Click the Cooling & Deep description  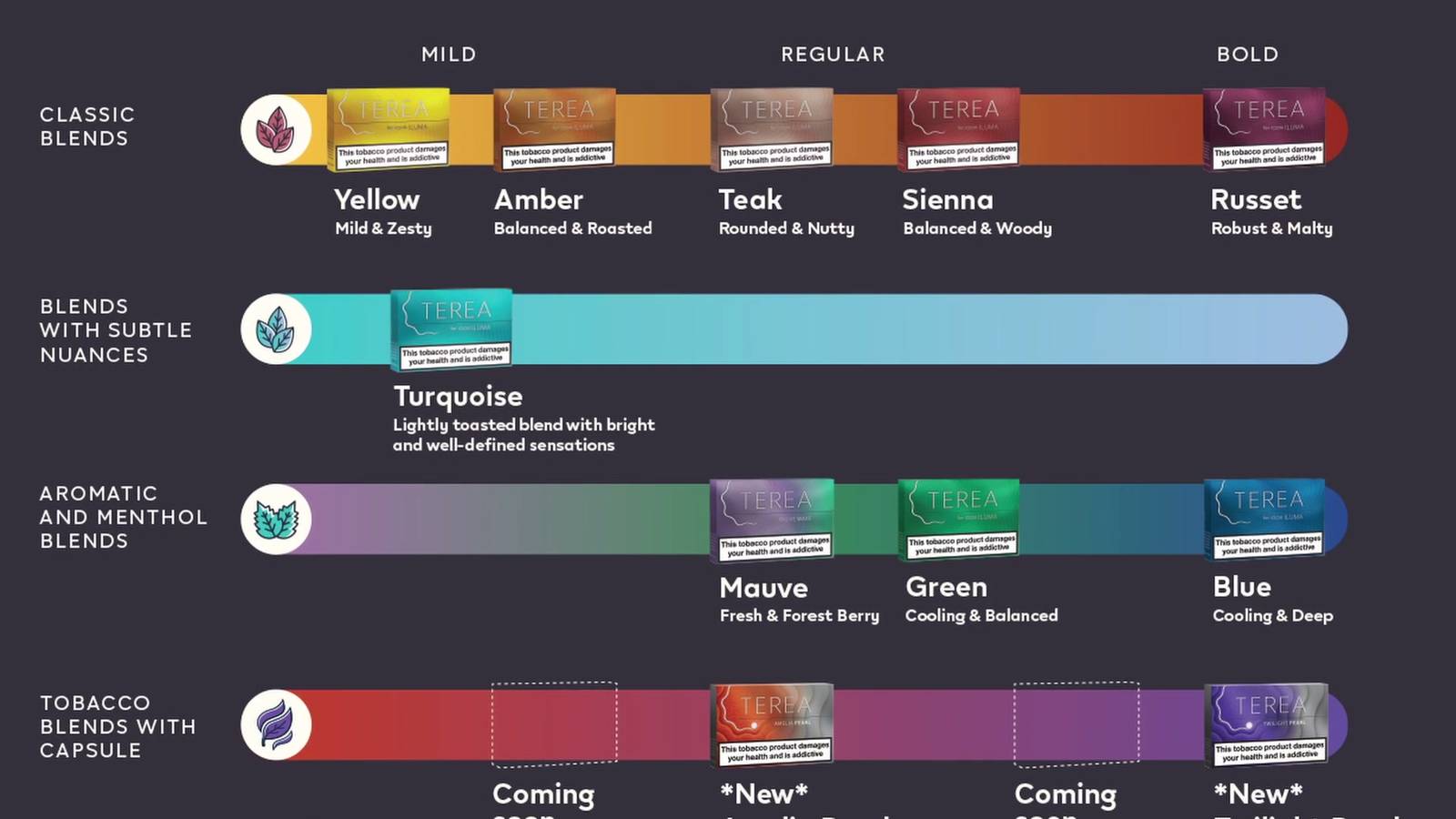click(1273, 616)
